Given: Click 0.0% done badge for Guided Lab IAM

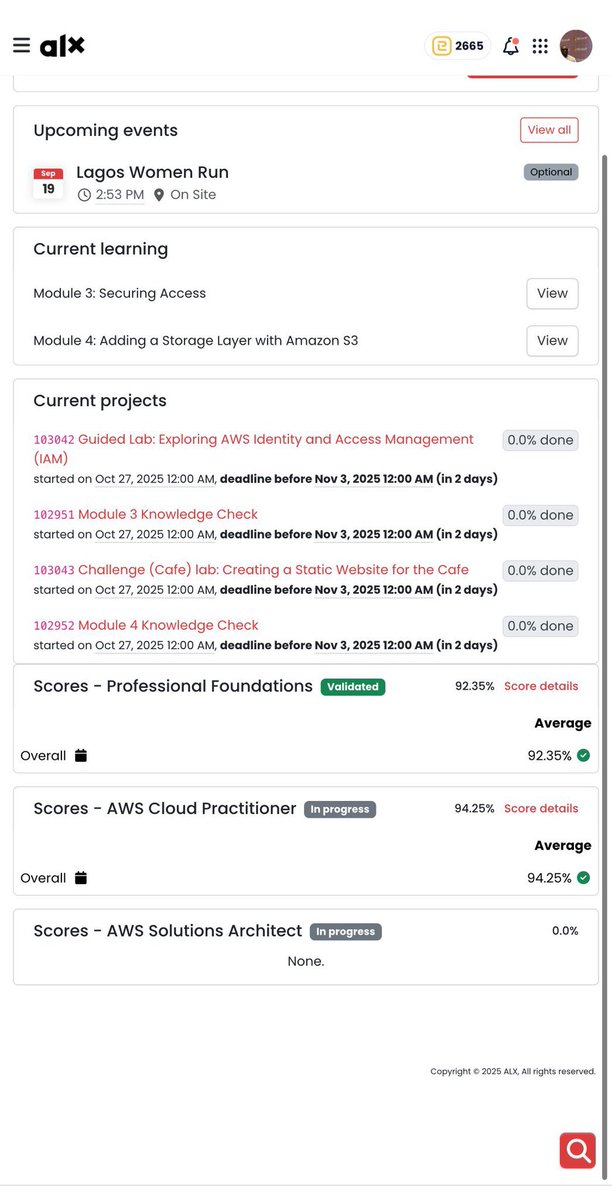Looking at the screenshot, I should pyautogui.click(x=540, y=440).
